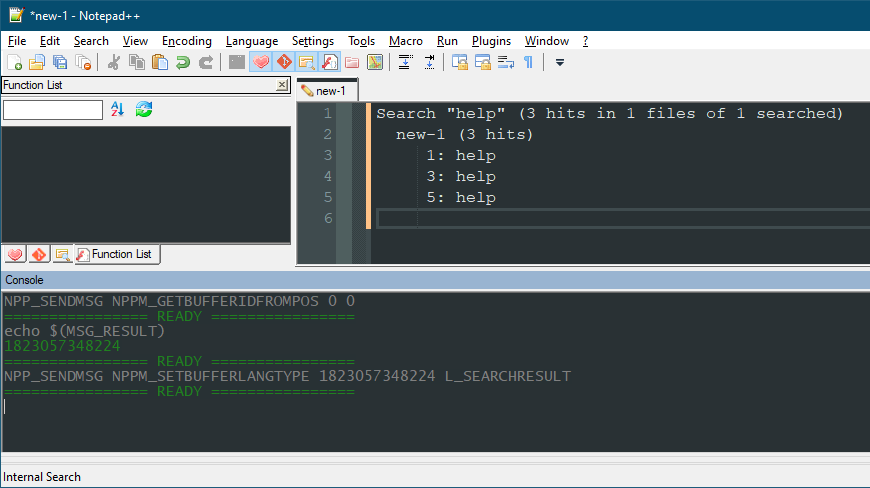
Task: Open the Plugins menu
Action: click(x=491, y=41)
